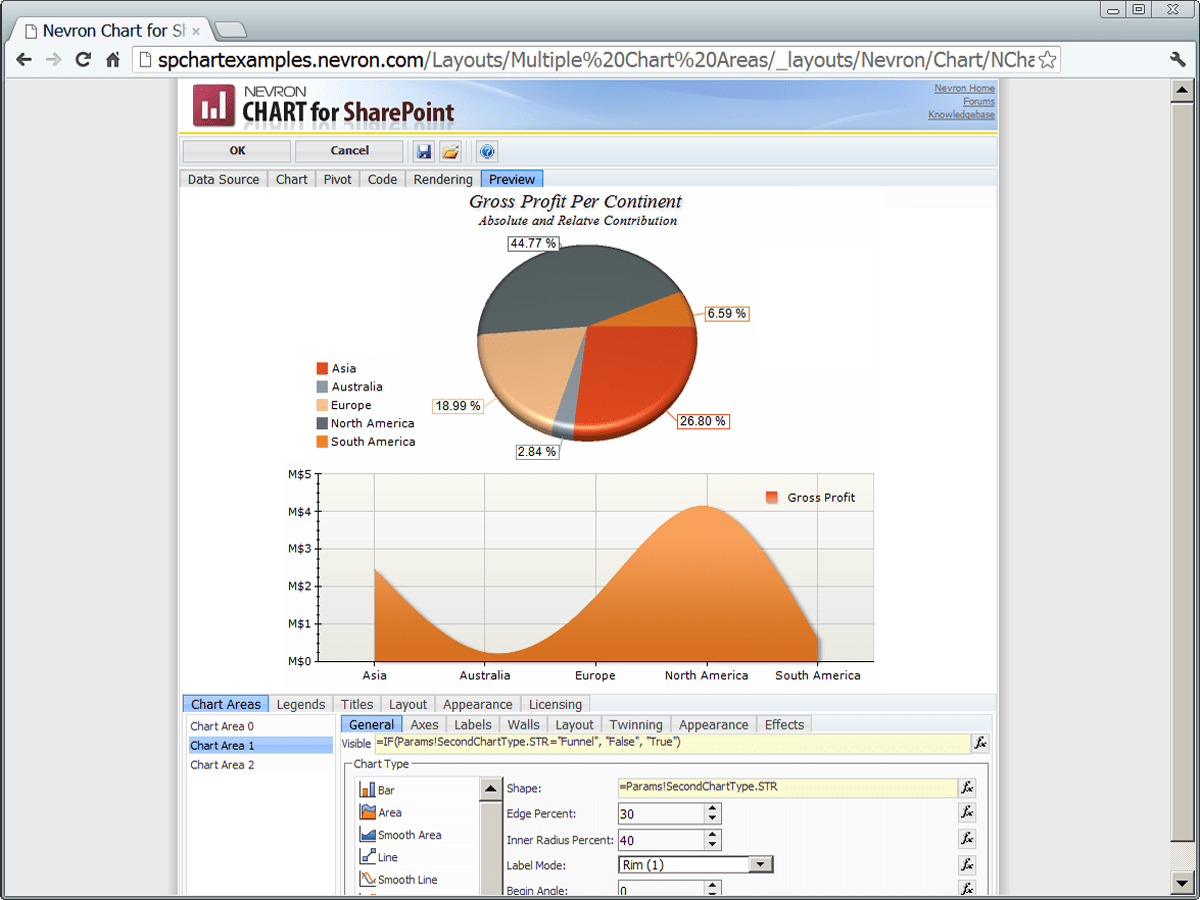Save the chart configuration with the disk icon
Screen dimensions: 1200x900
423,151
